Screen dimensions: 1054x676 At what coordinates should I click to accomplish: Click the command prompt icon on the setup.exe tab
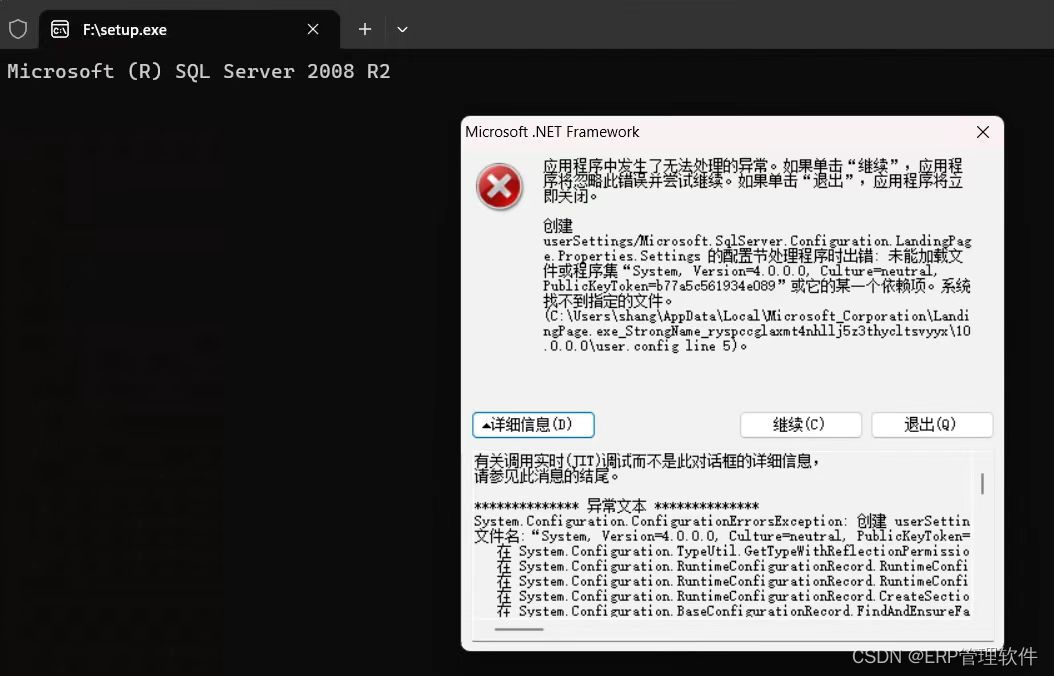[62, 29]
